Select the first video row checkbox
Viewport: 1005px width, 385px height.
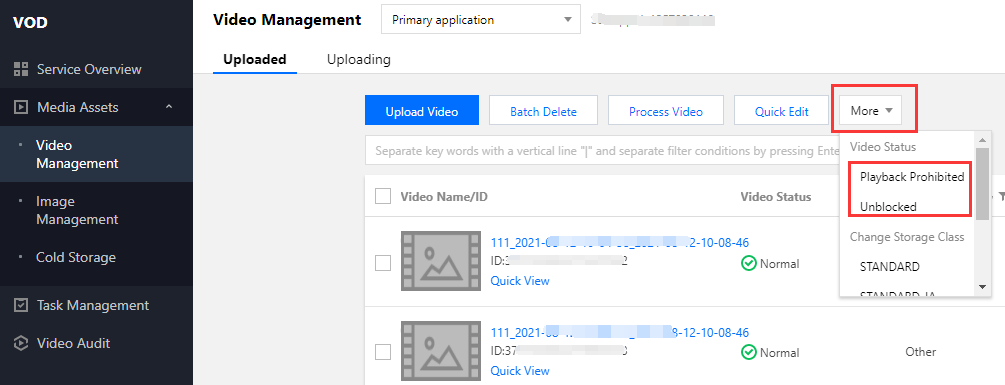383,263
